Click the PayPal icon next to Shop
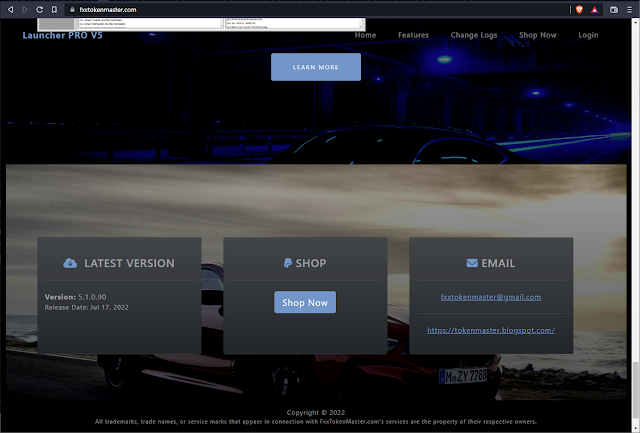Viewport: 640px width, 433px height. click(288, 263)
